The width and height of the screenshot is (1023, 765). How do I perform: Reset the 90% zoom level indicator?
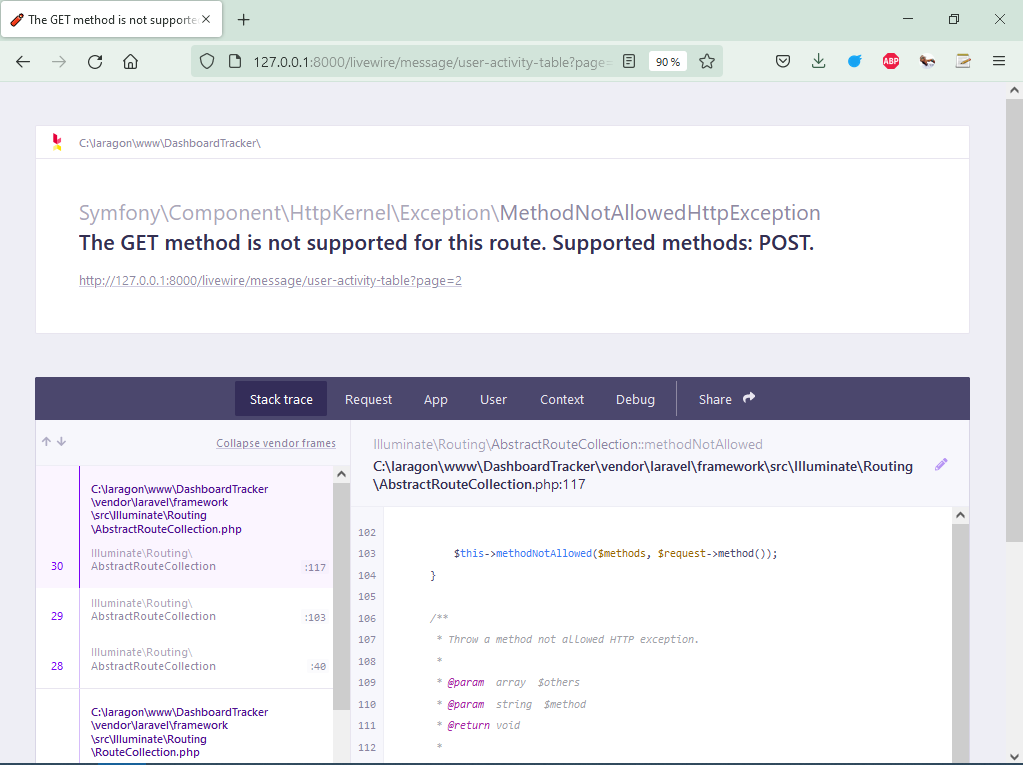pyautogui.click(x=666, y=62)
